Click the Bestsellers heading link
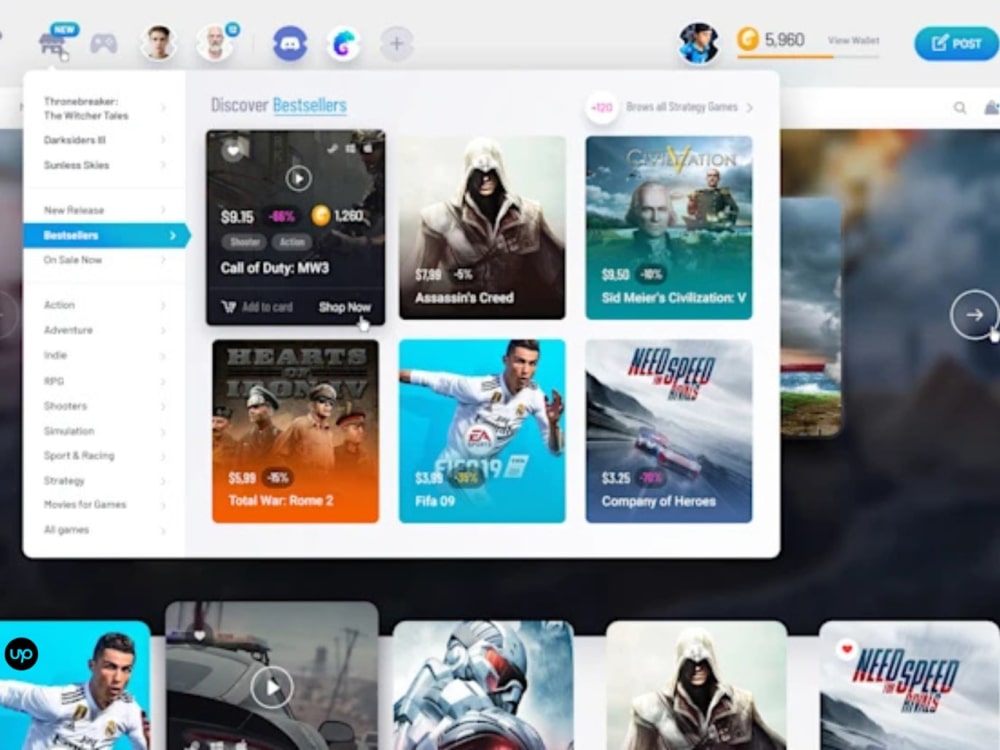Viewport: 1000px width, 750px height. pyautogui.click(x=310, y=105)
